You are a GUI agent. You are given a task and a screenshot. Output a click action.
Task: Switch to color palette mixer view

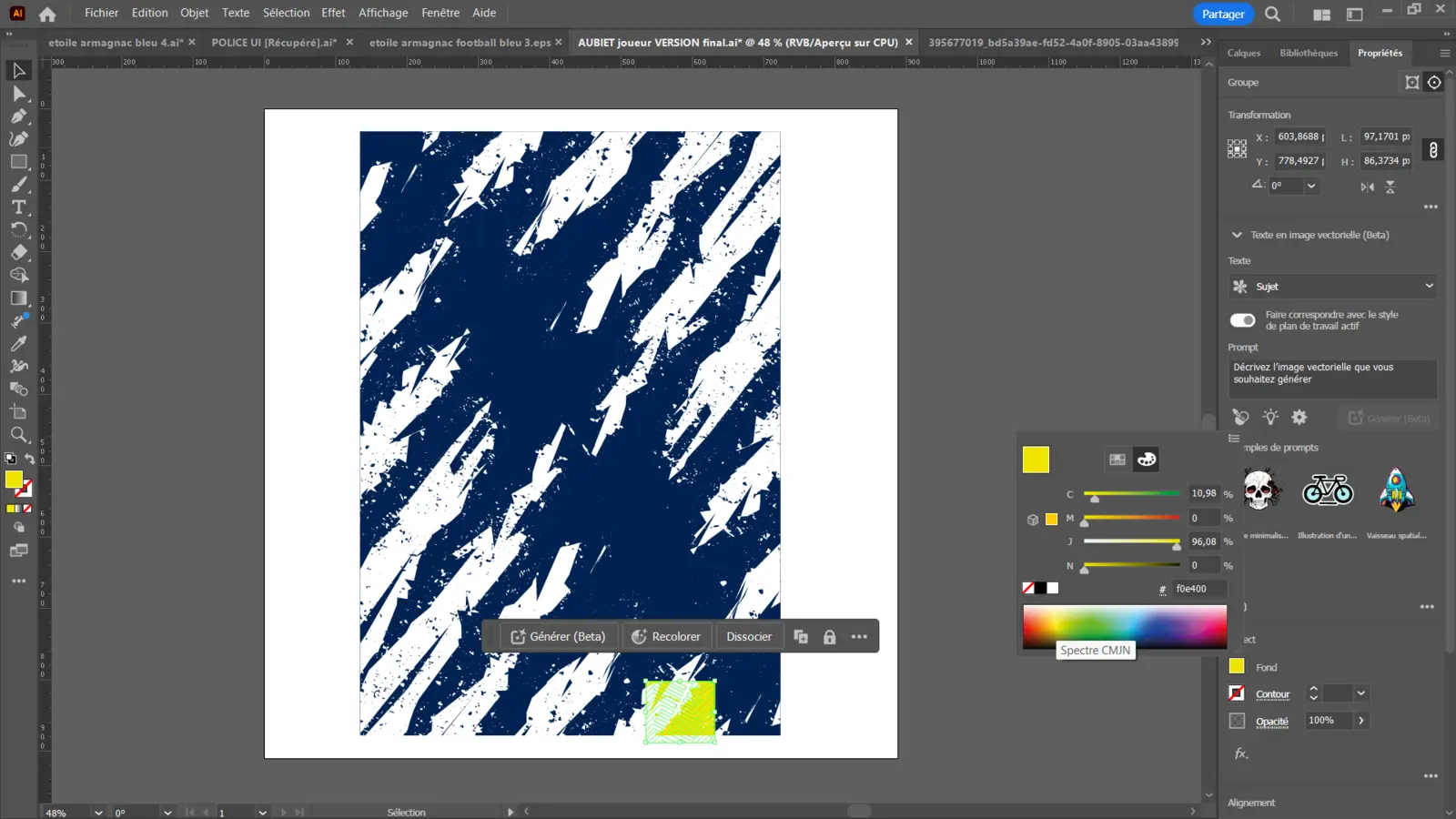[x=1147, y=460]
